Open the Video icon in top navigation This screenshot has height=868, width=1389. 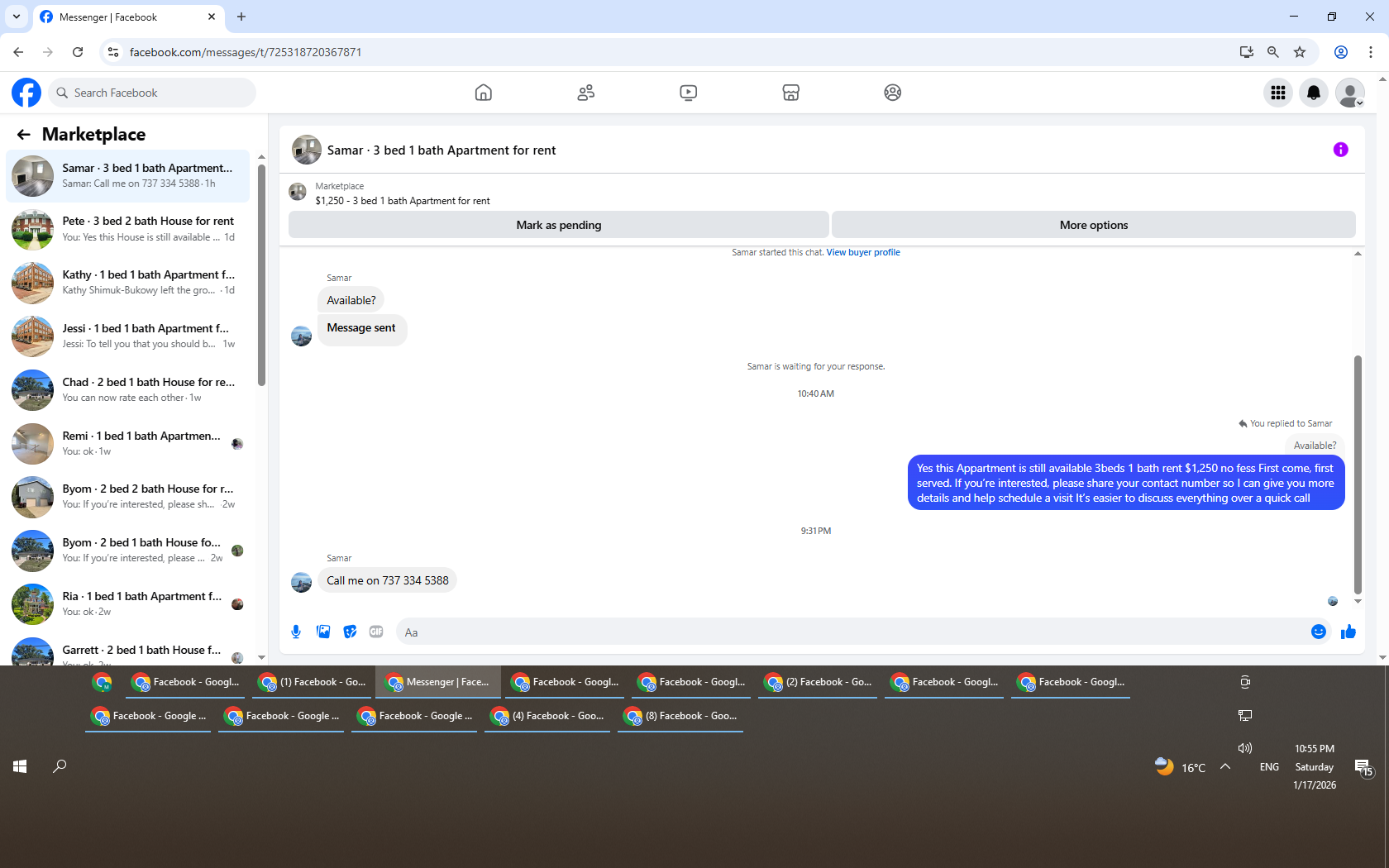coord(689,93)
